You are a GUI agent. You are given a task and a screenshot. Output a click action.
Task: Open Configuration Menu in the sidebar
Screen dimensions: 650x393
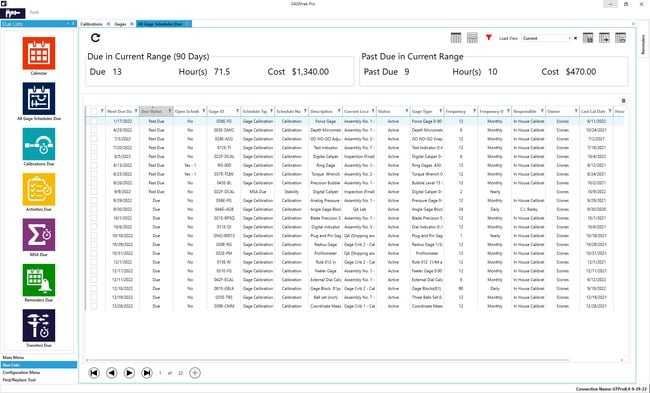39,372
